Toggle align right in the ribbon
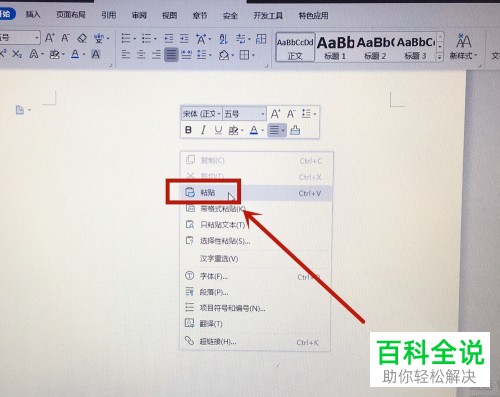The width and height of the screenshot is (500, 397). click(156, 54)
